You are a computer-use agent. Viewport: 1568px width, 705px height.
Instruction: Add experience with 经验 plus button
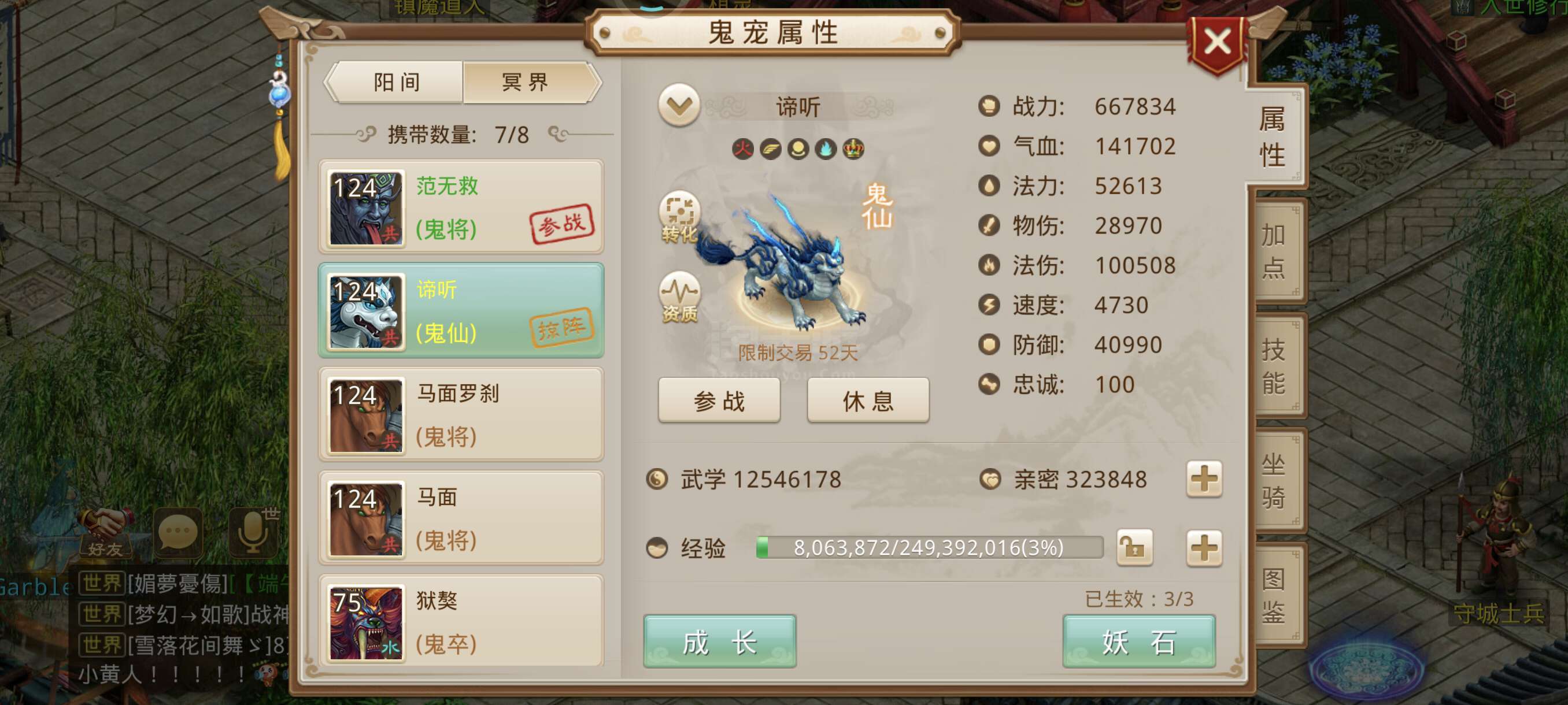pos(1204,547)
